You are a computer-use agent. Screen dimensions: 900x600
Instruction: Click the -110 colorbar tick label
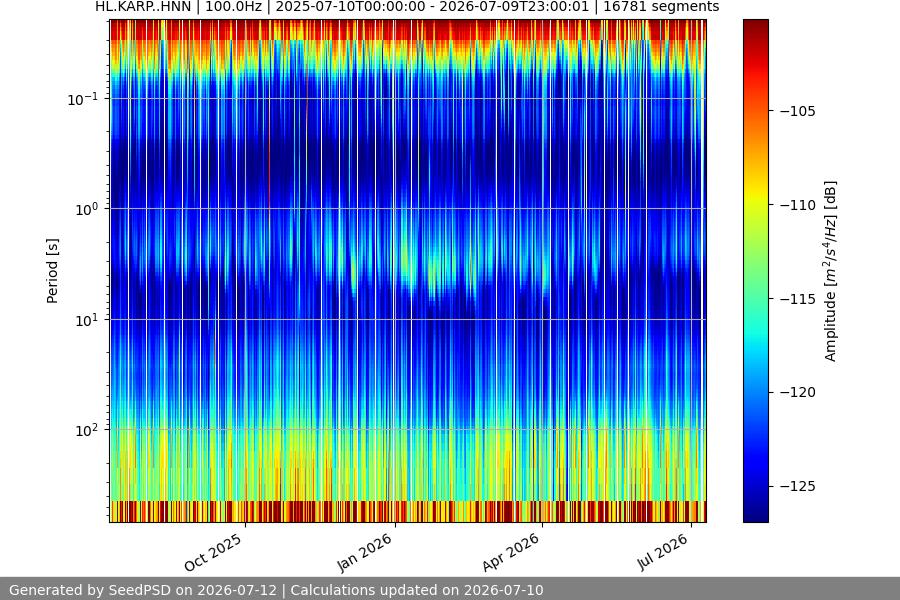(x=798, y=205)
